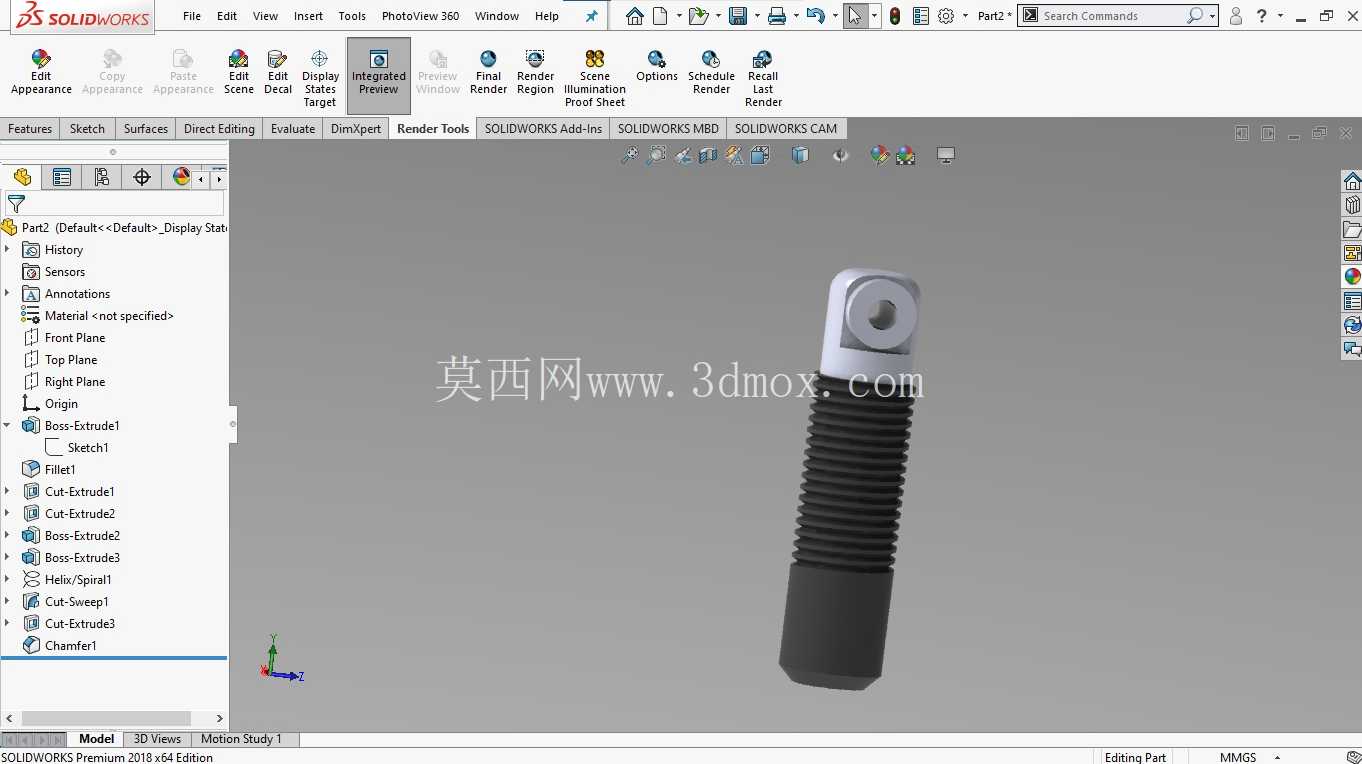Screen dimensions: 1362x764
Task: Expand the Cut-Sweep1 feature
Action: [7, 601]
